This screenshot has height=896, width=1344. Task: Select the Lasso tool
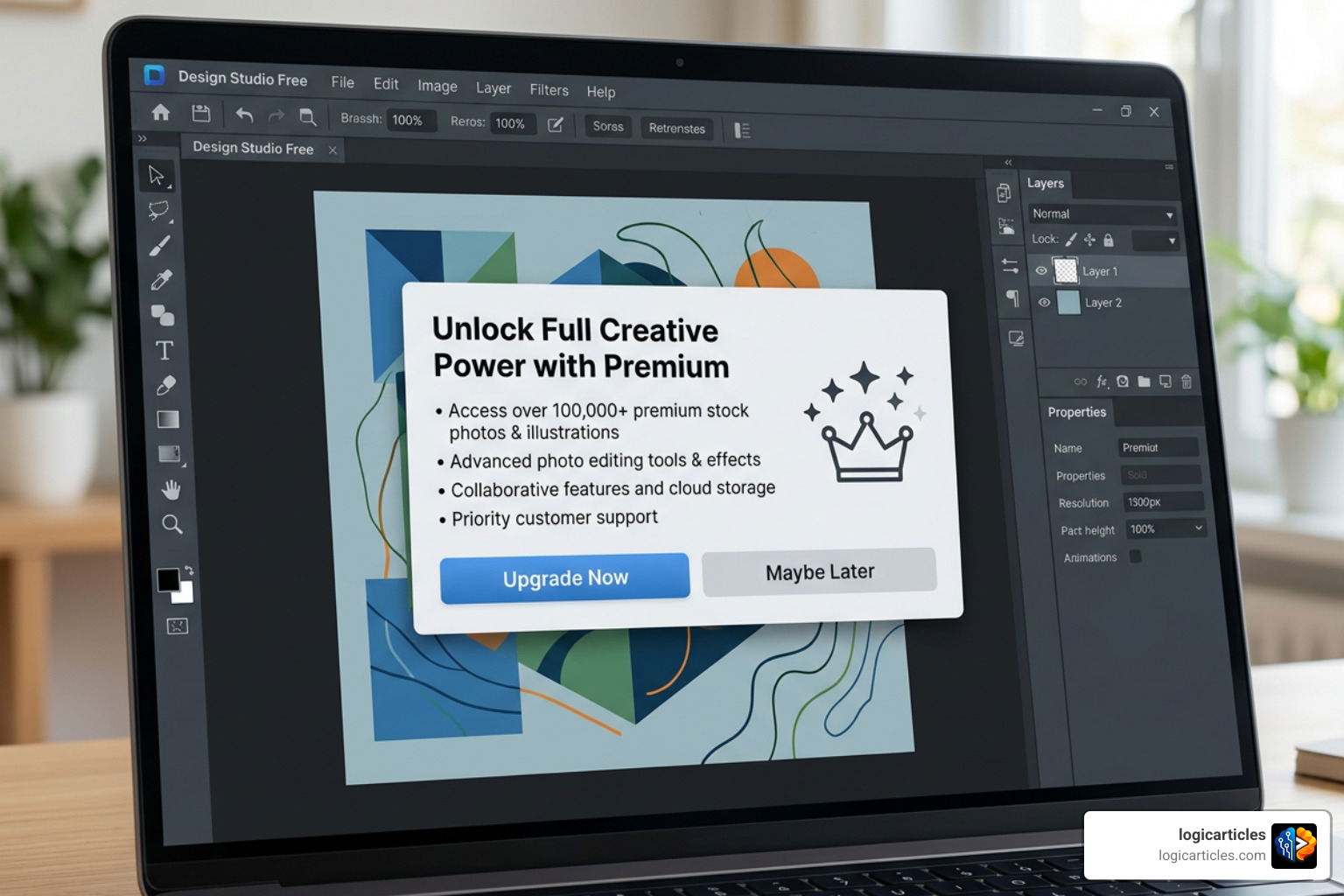click(159, 210)
